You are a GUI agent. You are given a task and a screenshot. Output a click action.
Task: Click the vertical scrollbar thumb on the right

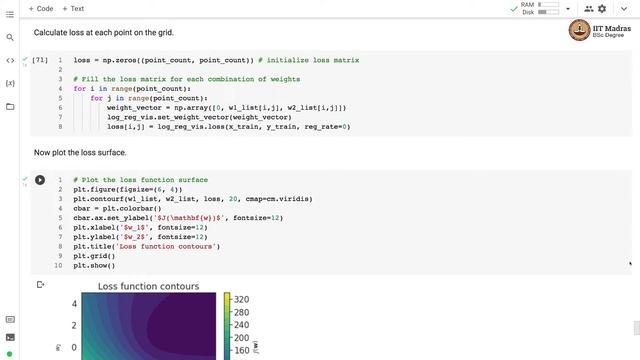[x=636, y=328]
